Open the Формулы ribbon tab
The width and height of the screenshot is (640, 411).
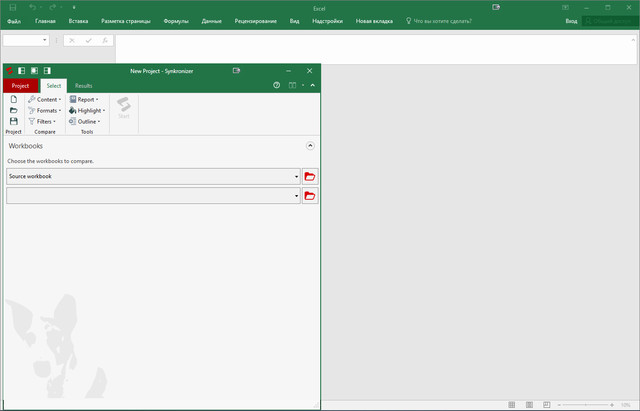pos(176,20)
